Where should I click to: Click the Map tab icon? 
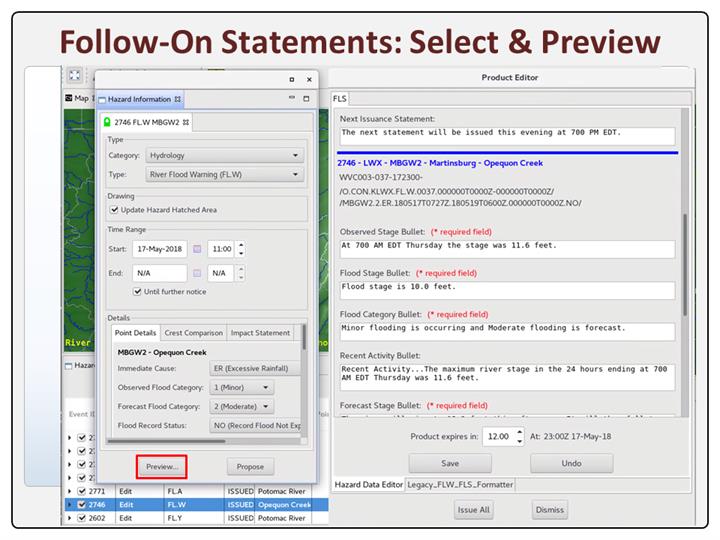69,98
